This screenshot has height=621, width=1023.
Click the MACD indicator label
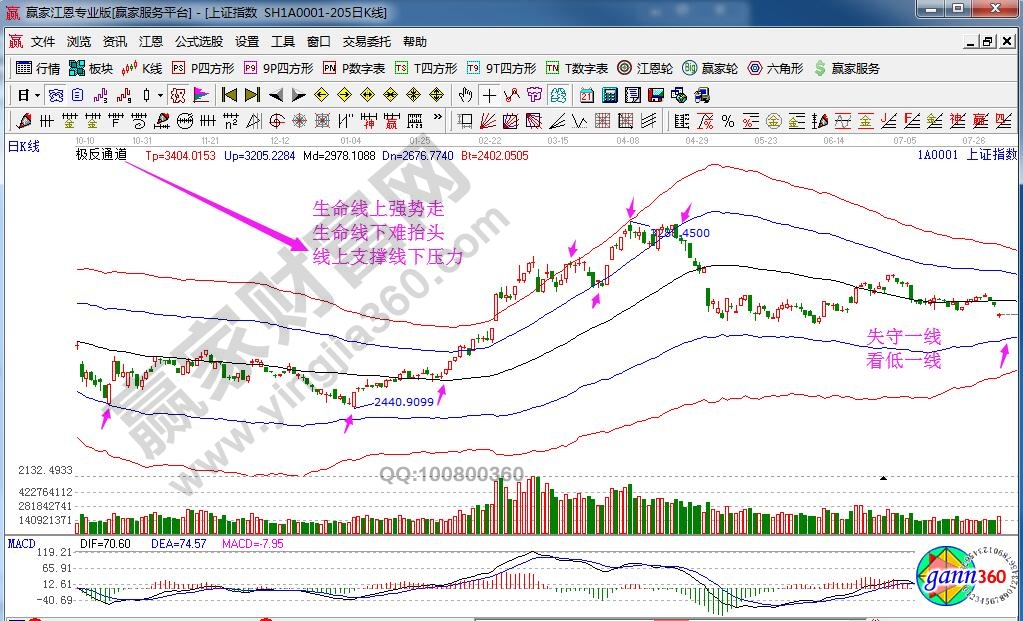(x=21, y=543)
